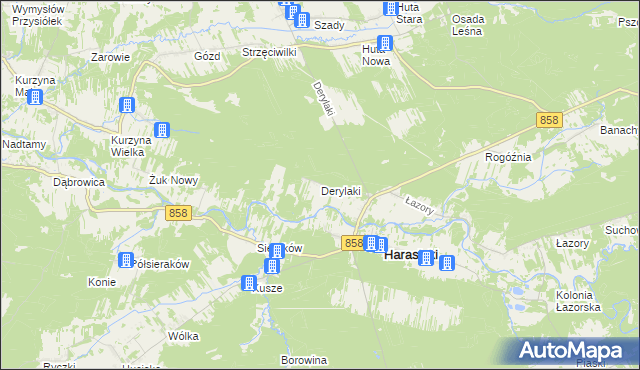
Task: Click the Harasiuki town label
Action: 411,255
